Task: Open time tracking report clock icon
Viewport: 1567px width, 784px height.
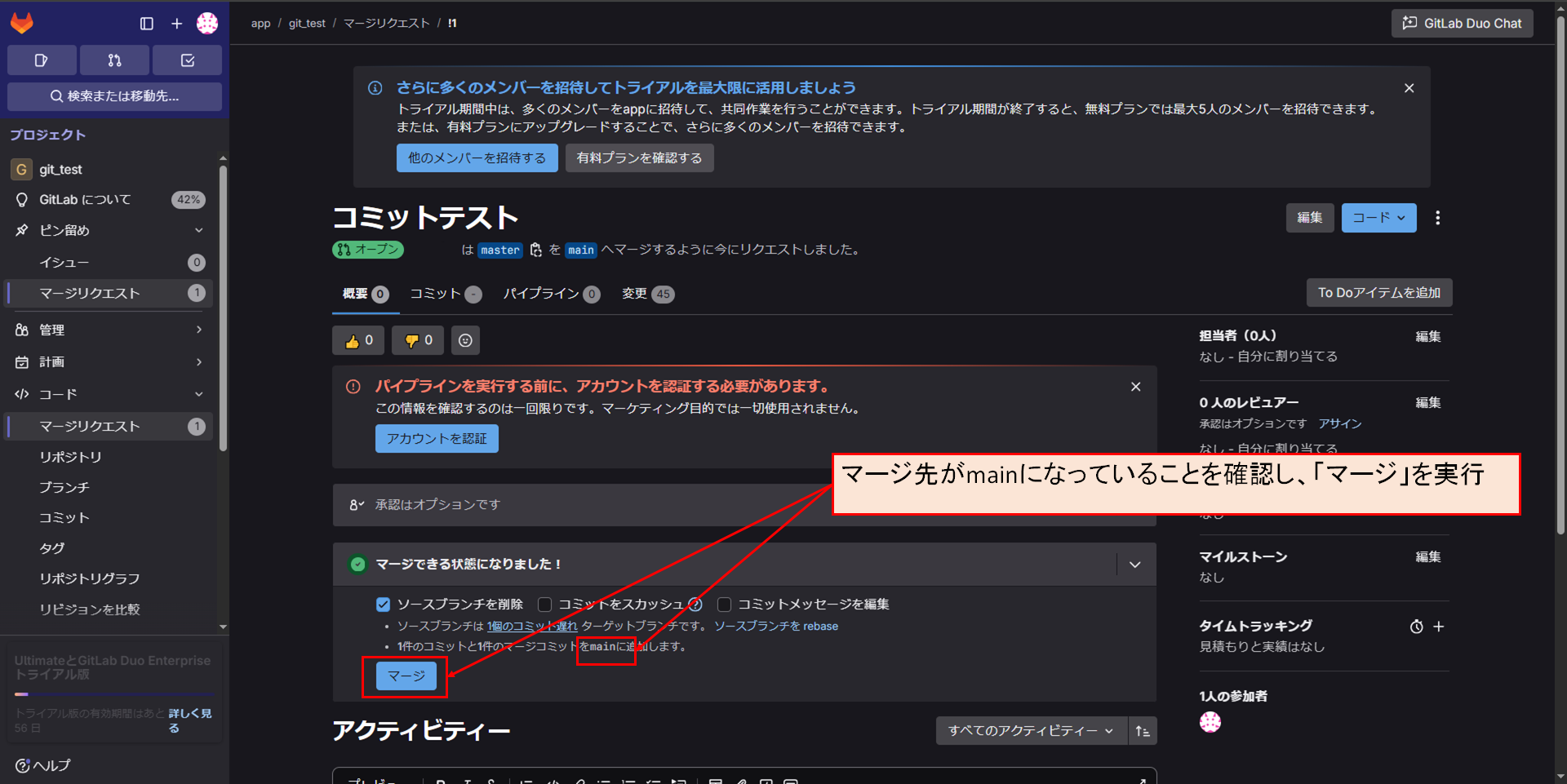Action: (x=1417, y=627)
